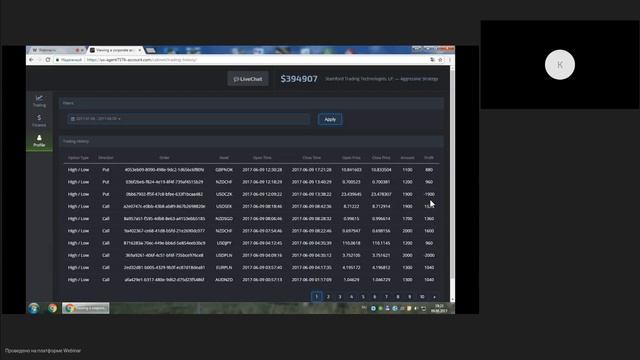This screenshot has width=640, height=360.
Task: Switch to the first browser tab
Action: tap(56, 50)
